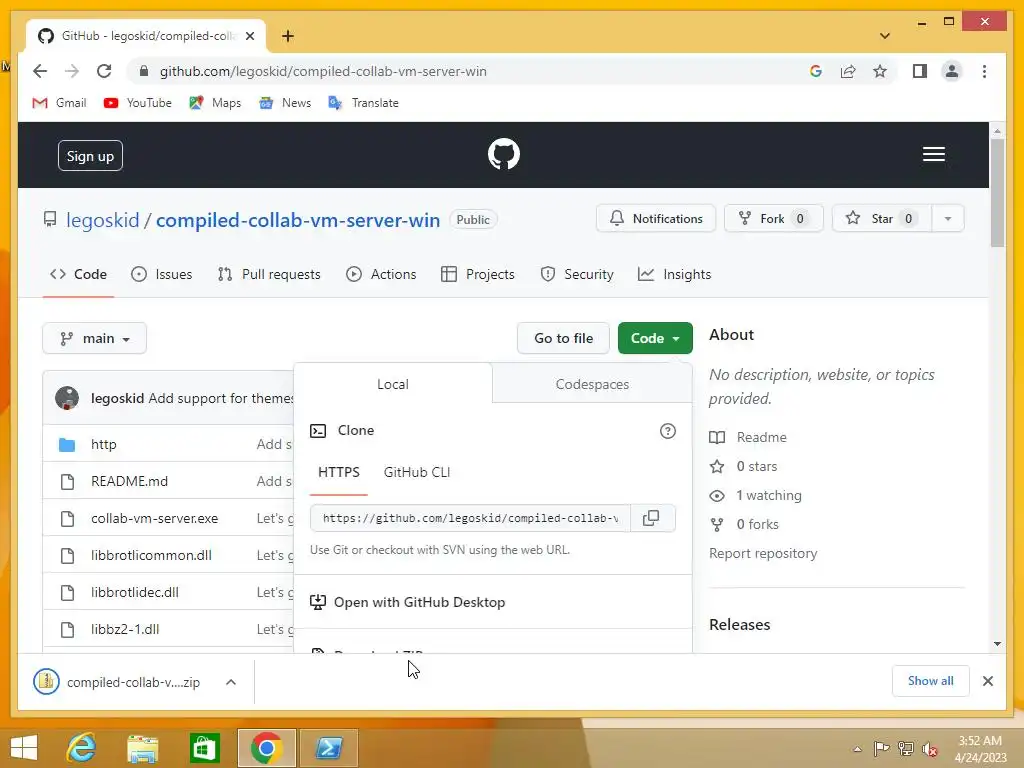Image resolution: width=1024 pixels, height=768 pixels.
Task: Click the Chrome back arrow
Action: click(40, 71)
